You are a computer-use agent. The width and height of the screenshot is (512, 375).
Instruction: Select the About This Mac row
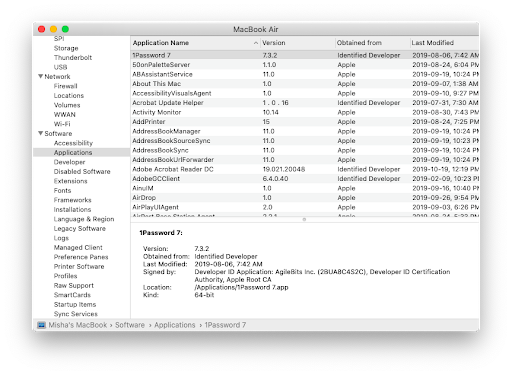point(305,84)
